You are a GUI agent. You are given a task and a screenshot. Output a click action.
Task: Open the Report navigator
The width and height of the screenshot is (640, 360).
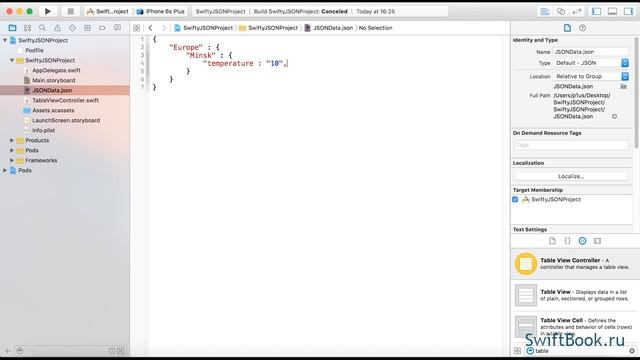[117, 28]
